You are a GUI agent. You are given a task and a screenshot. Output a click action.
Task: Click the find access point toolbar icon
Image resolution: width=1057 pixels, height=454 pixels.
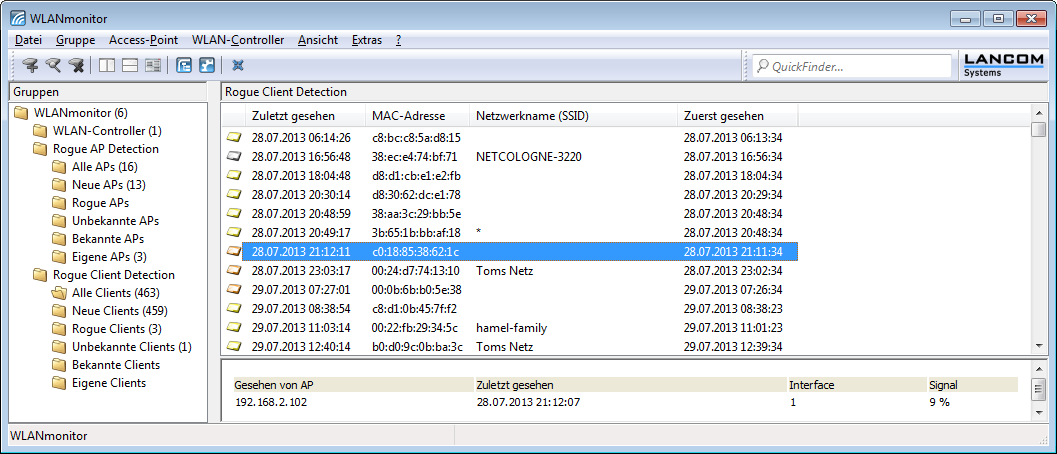point(53,66)
